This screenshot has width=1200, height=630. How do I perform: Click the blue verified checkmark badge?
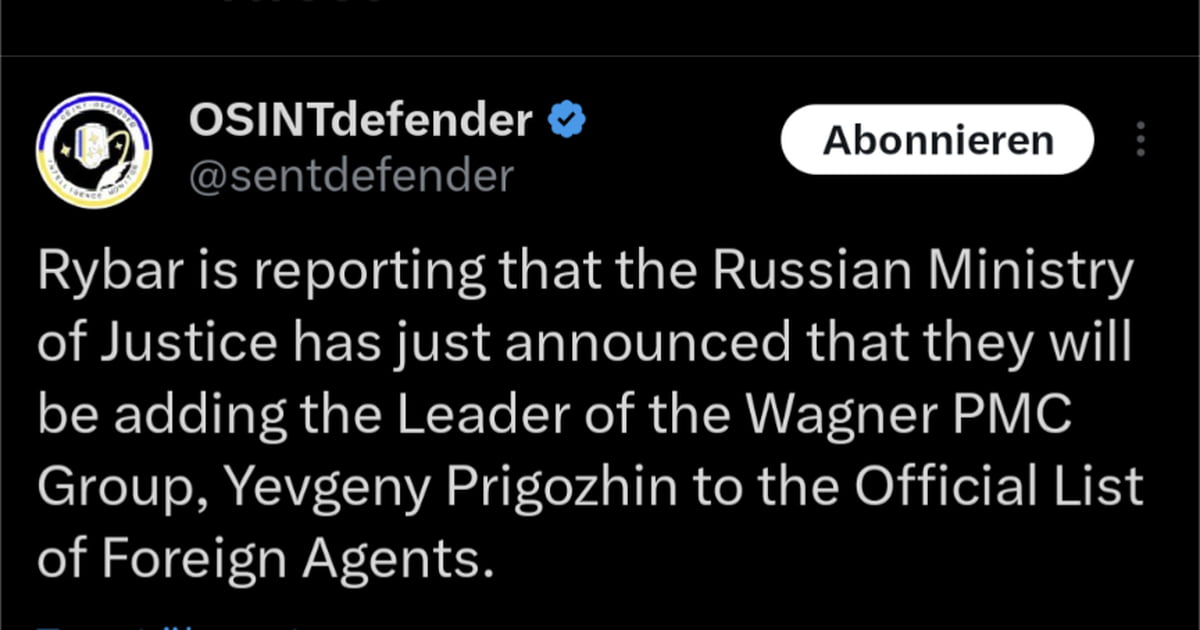point(568,123)
